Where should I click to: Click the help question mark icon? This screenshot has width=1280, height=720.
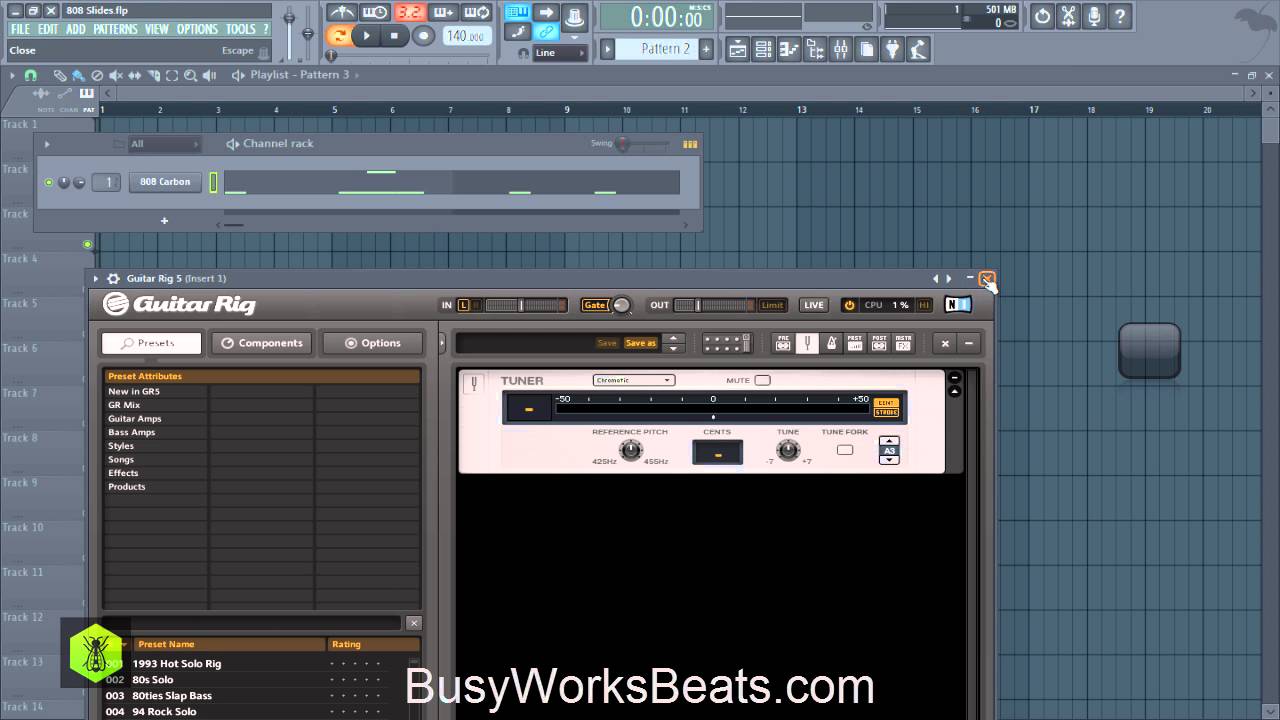coord(1120,16)
